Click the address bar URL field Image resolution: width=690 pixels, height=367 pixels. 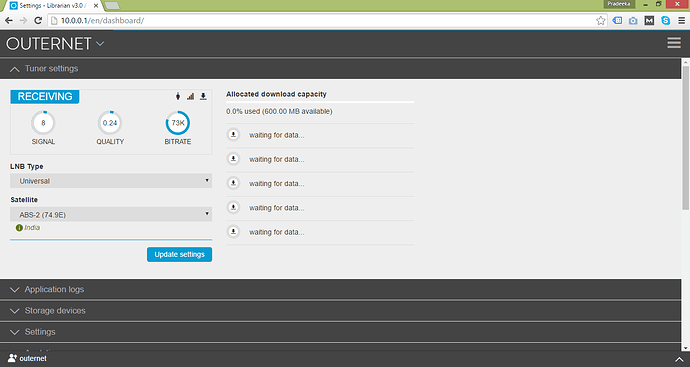[x=326, y=20]
